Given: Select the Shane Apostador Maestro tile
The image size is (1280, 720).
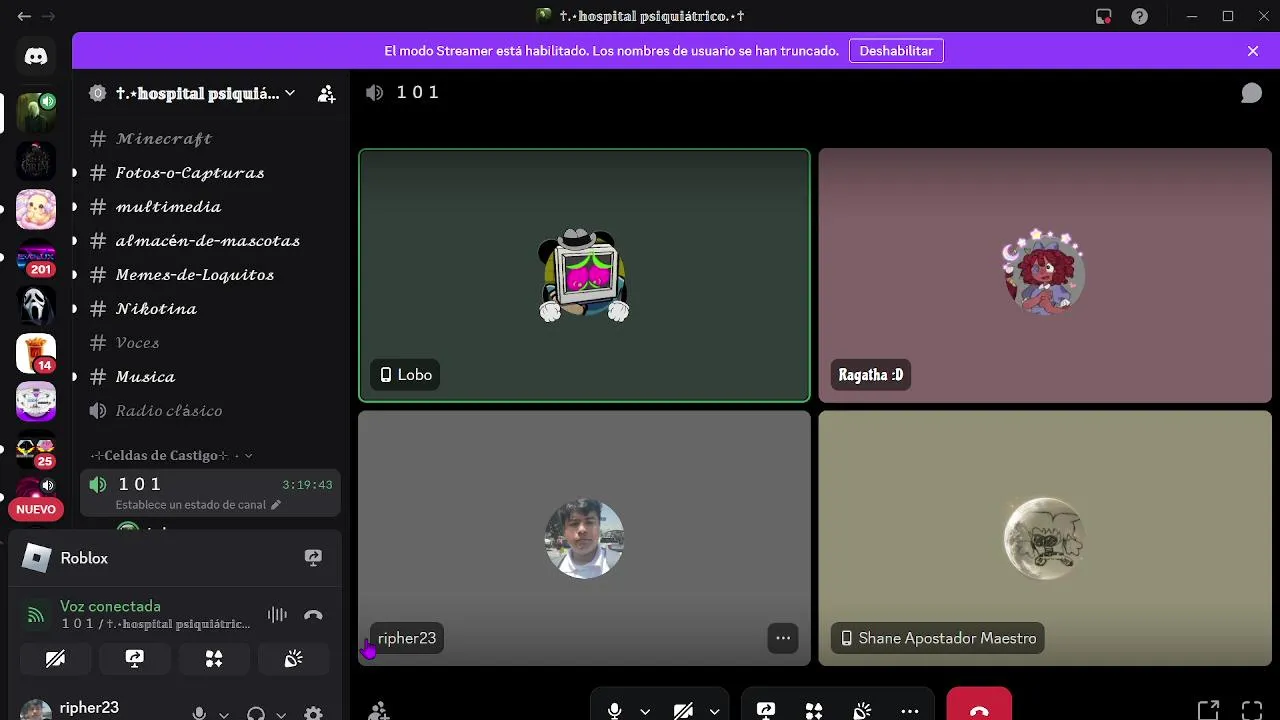Looking at the screenshot, I should tap(1045, 538).
